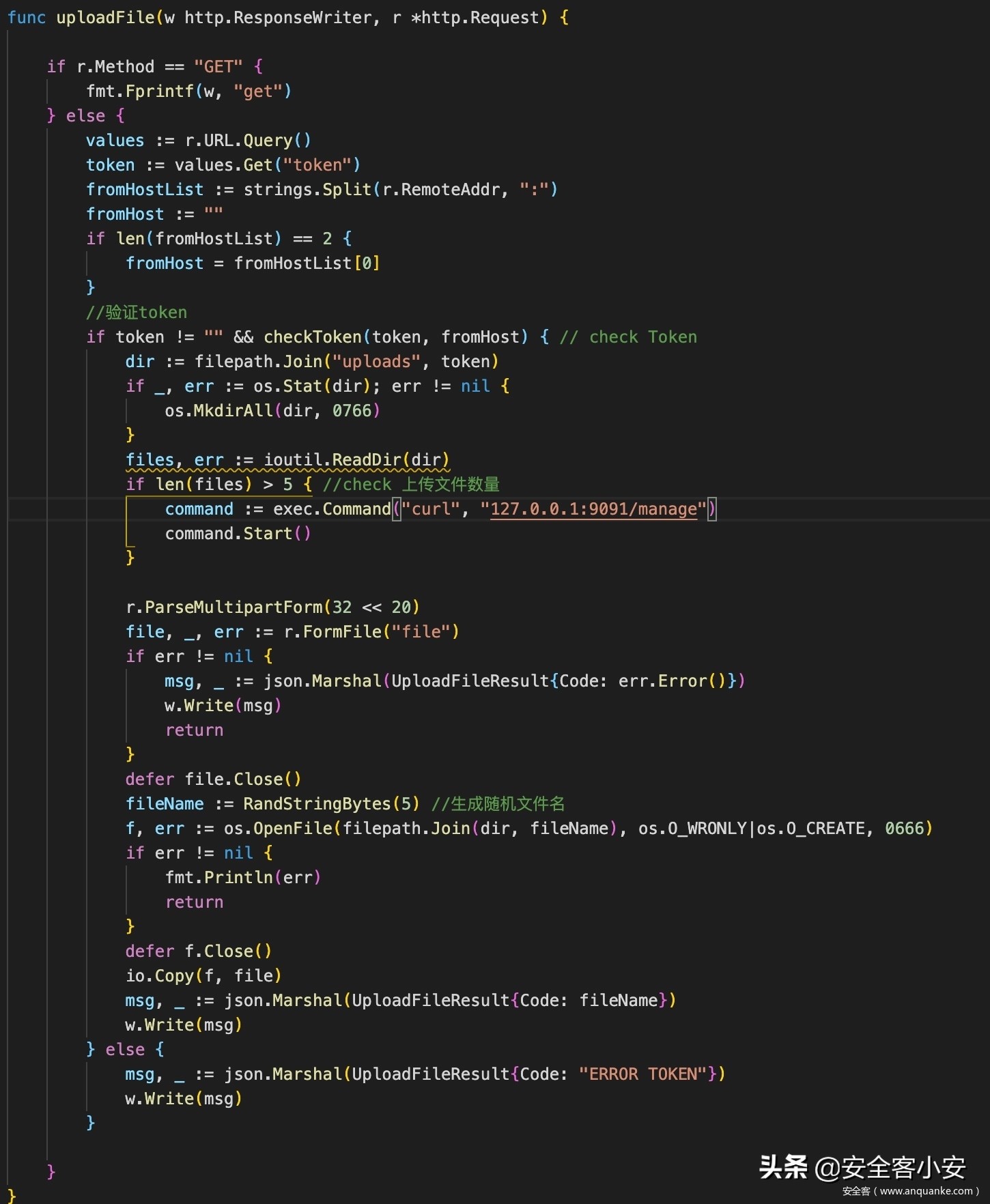
Task: Click the Query method call
Action: 268,141
